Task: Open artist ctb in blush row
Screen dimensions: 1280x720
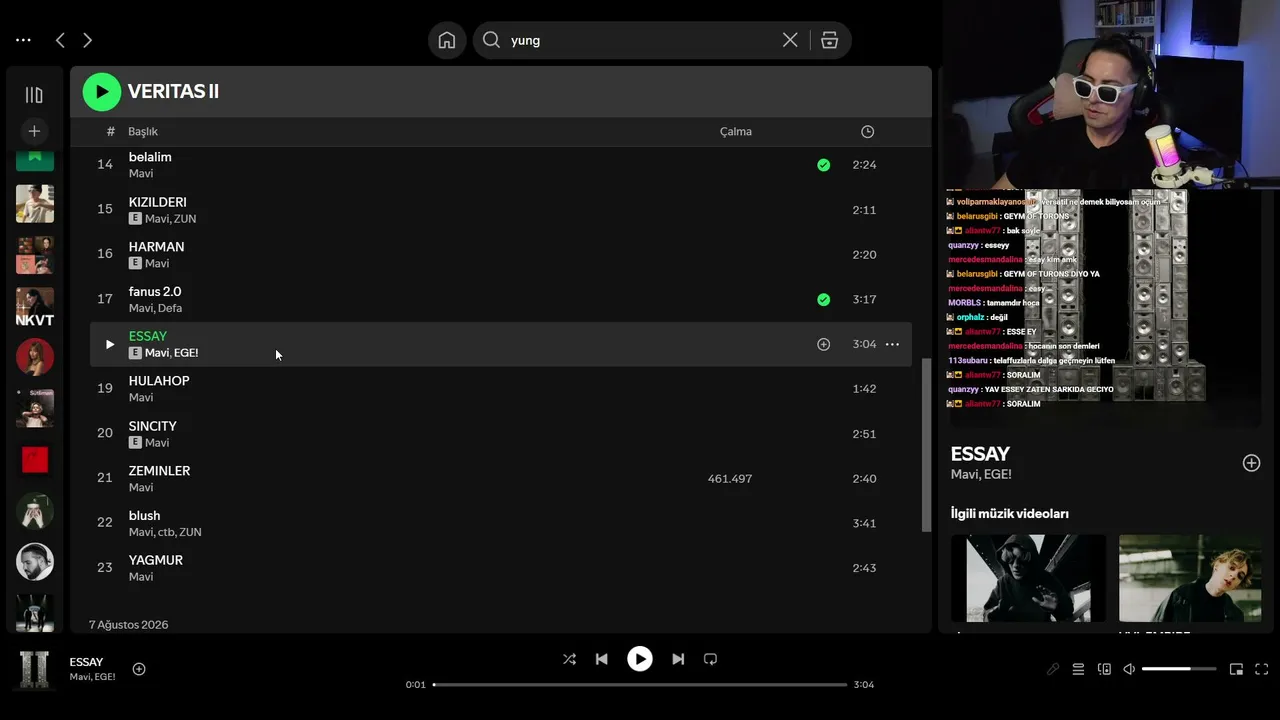Action: tap(166, 532)
